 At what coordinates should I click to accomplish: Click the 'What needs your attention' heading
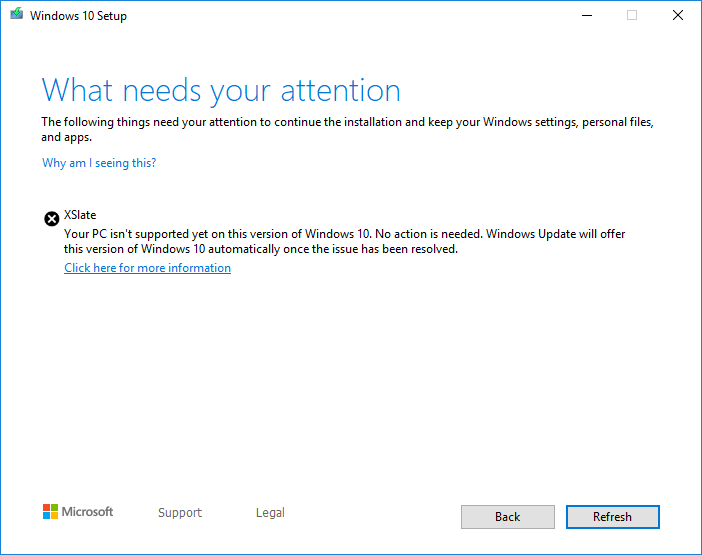coord(221,91)
